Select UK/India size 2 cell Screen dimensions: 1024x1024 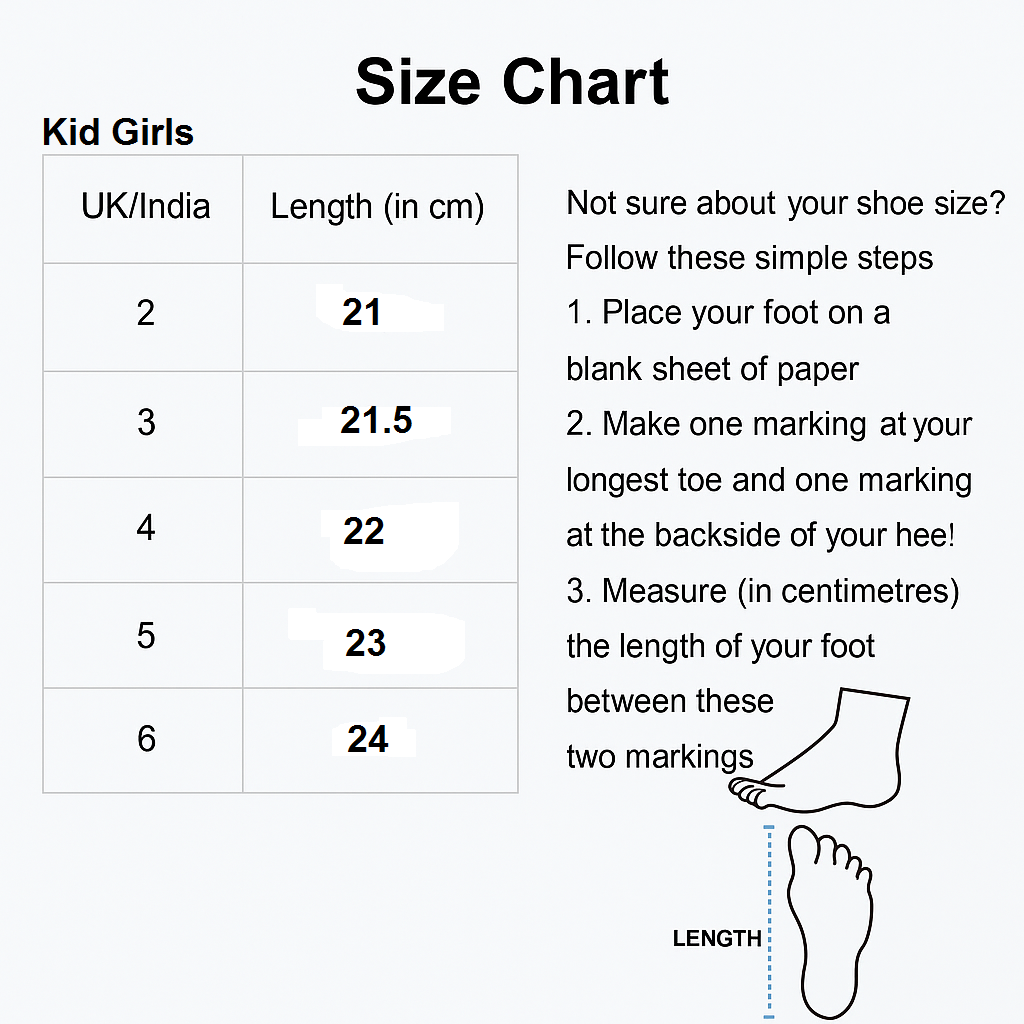click(143, 317)
